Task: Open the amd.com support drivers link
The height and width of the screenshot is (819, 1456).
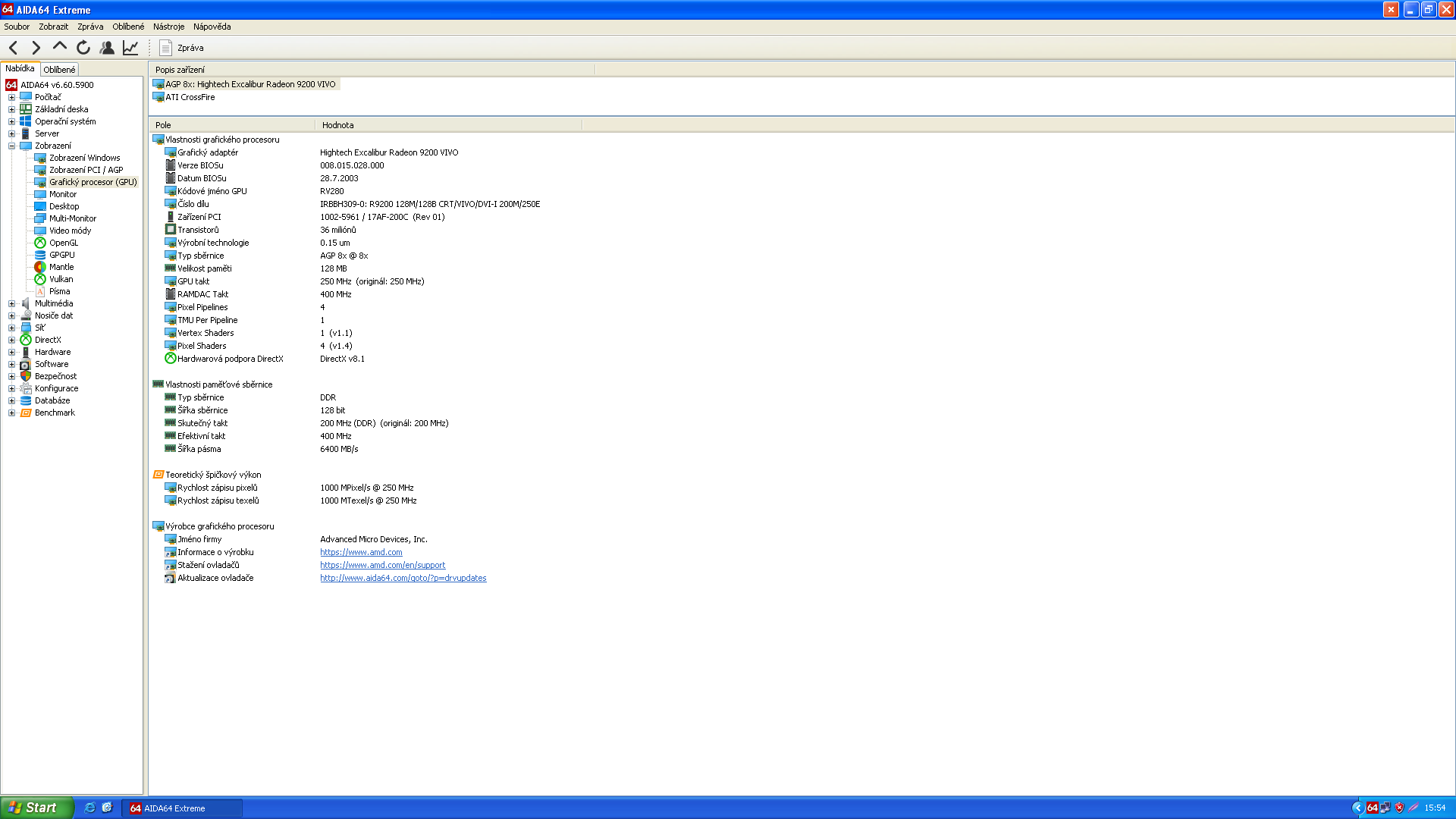Action: 382,565
